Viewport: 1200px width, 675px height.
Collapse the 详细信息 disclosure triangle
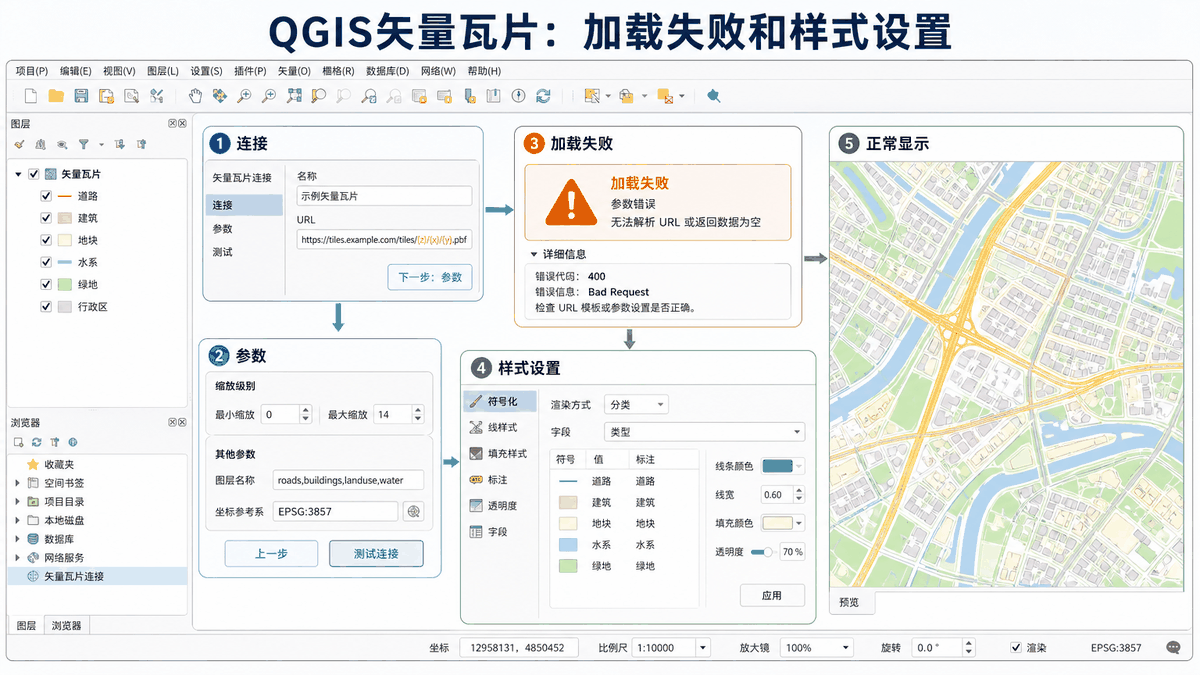tap(534, 254)
